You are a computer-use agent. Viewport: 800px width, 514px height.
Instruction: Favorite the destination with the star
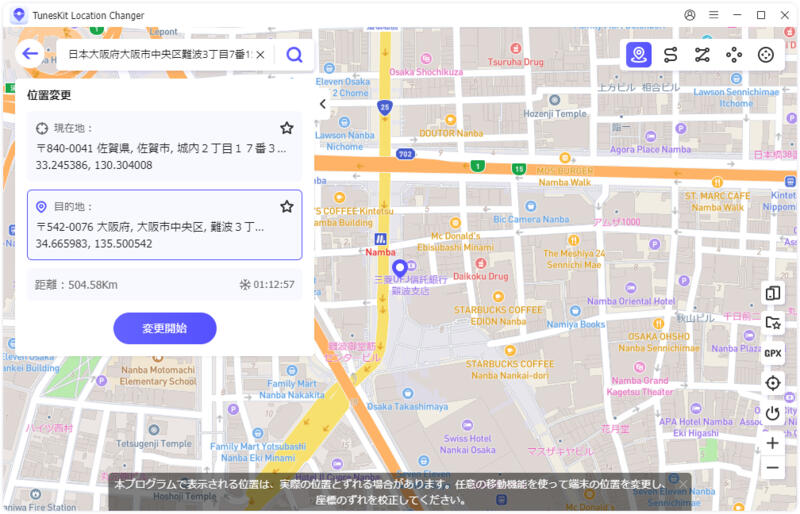pos(287,206)
